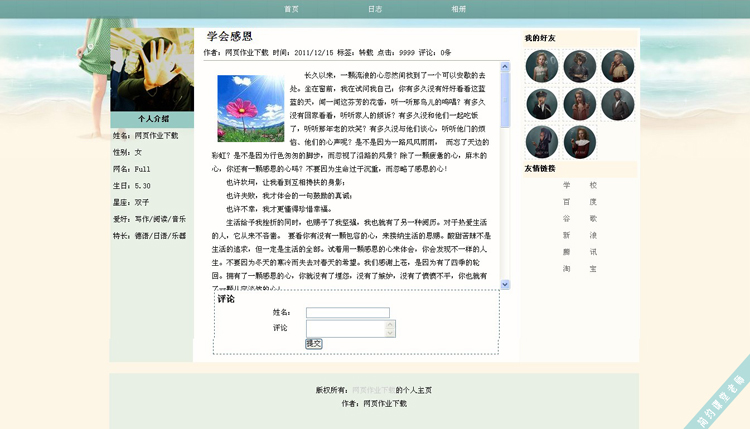This screenshot has height=429, width=750.
Task: Open the 日志 navigation item
Action: [375, 9]
